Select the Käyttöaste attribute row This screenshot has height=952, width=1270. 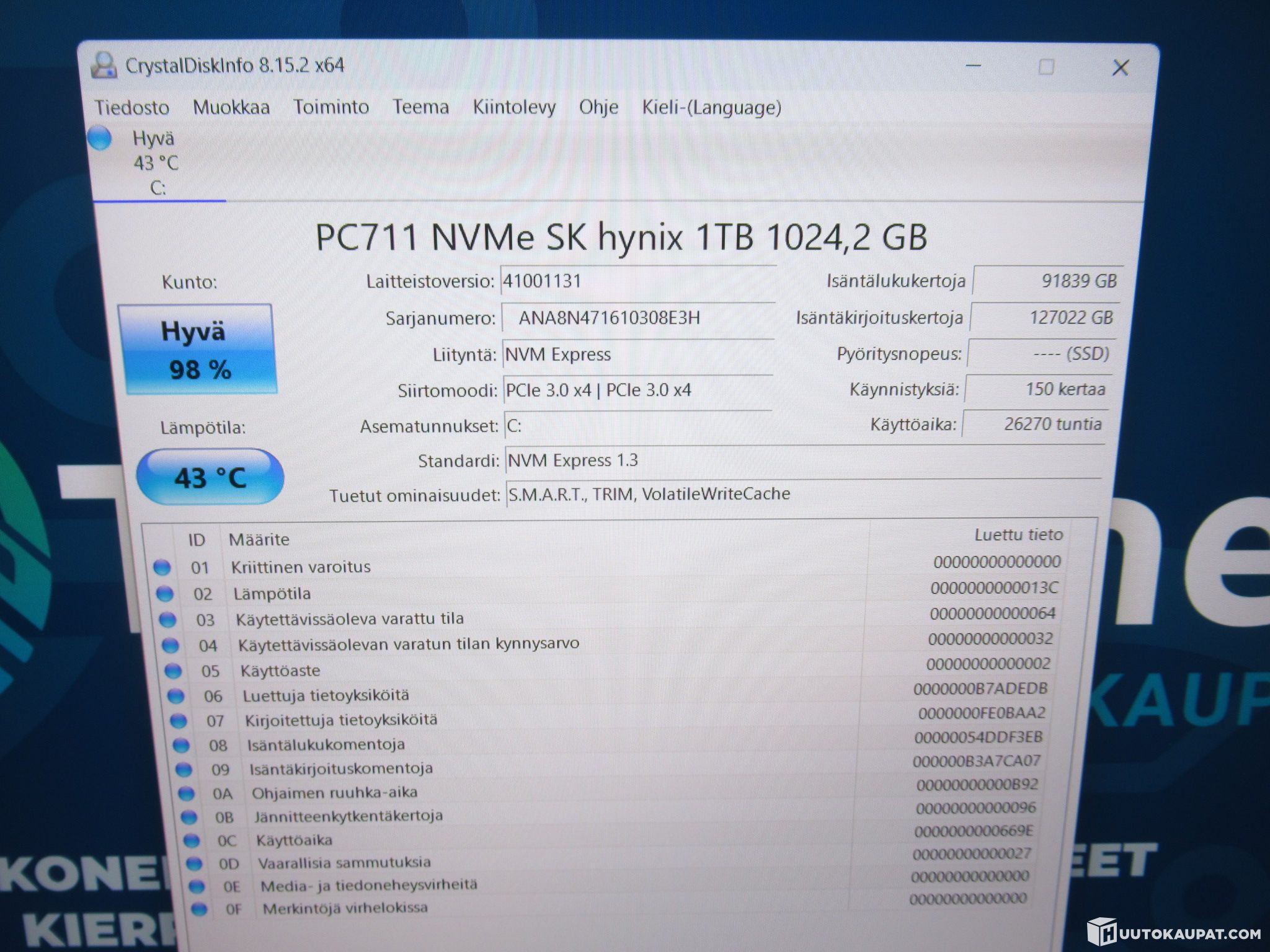tap(608, 668)
